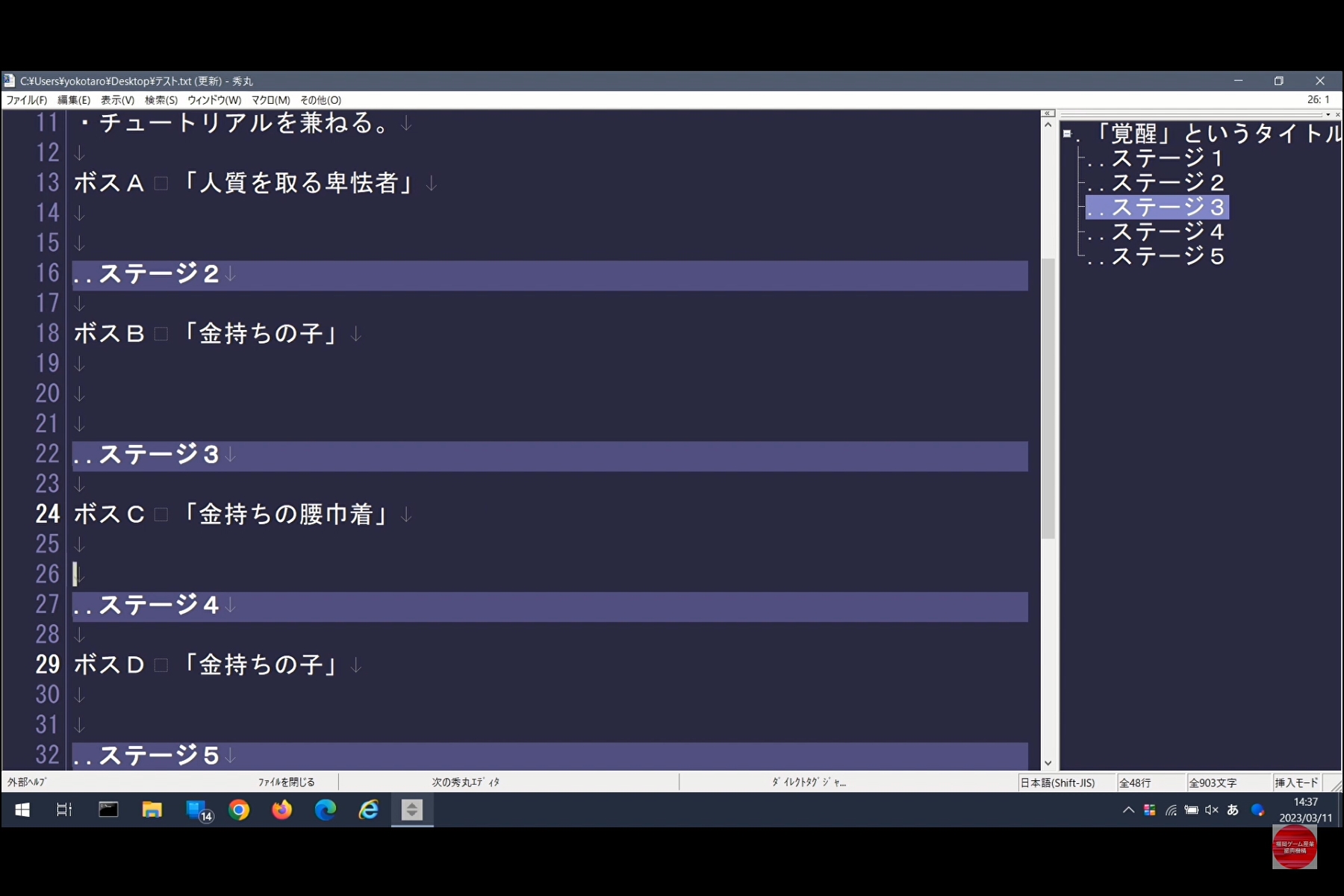This screenshot has width=1344, height=896.
Task: Launch Microsoft Edge from the taskbar
Action: click(x=326, y=810)
